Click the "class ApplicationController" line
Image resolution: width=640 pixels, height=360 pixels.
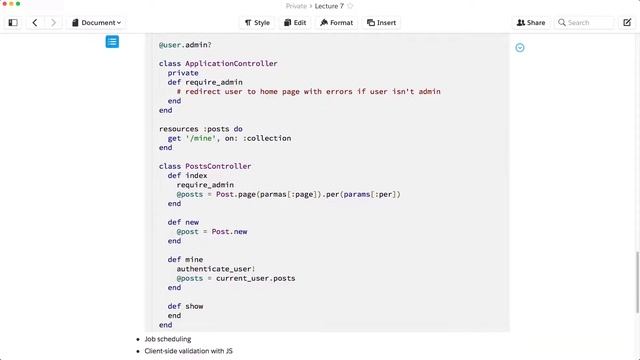(218, 63)
